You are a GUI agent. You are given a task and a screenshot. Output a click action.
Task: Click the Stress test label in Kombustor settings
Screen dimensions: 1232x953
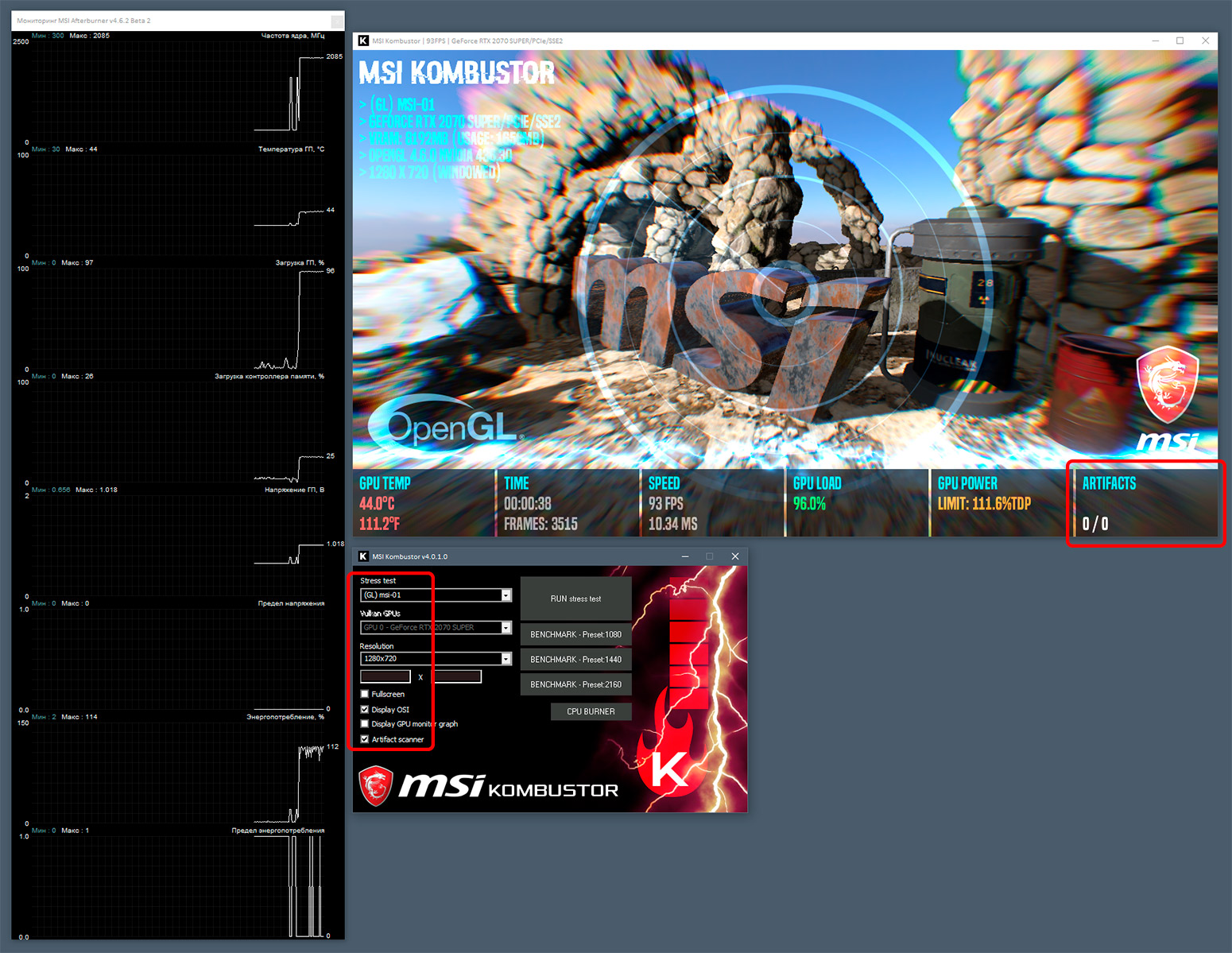pyautogui.click(x=378, y=581)
